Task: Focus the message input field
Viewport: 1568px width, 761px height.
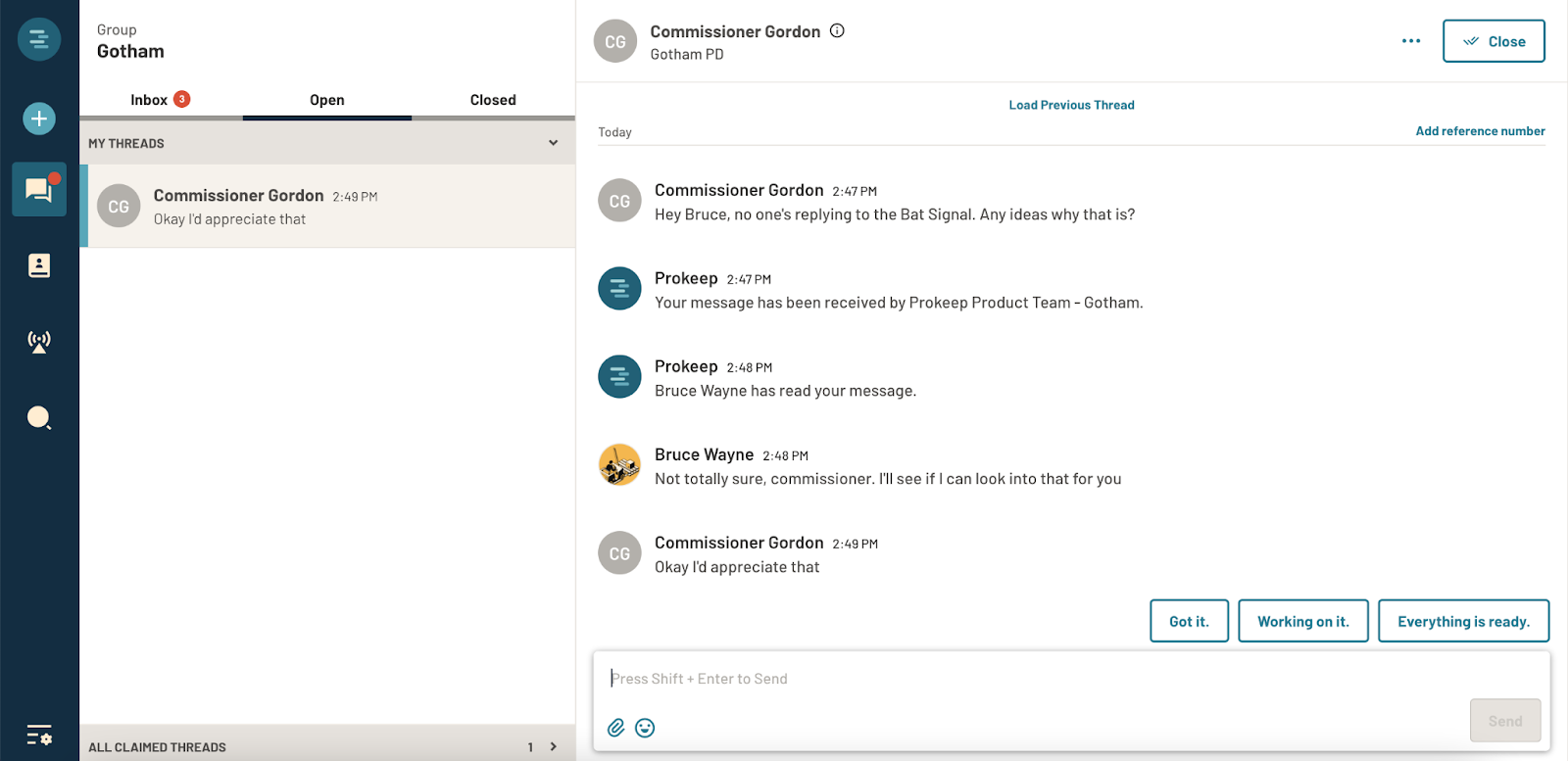Action: tap(1071, 679)
